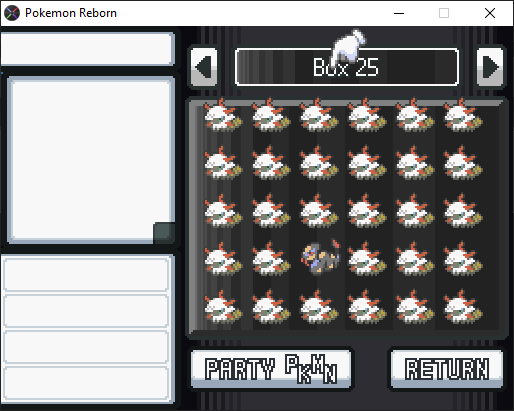Select the dark Pokemon in the fourth row
Viewport: 514px width, 411px height.
pyautogui.click(x=320, y=258)
